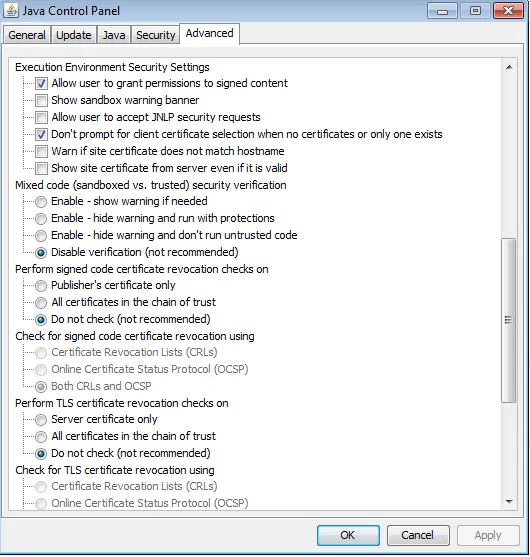Tick Allow user to accept JNLP requests

coord(41,118)
